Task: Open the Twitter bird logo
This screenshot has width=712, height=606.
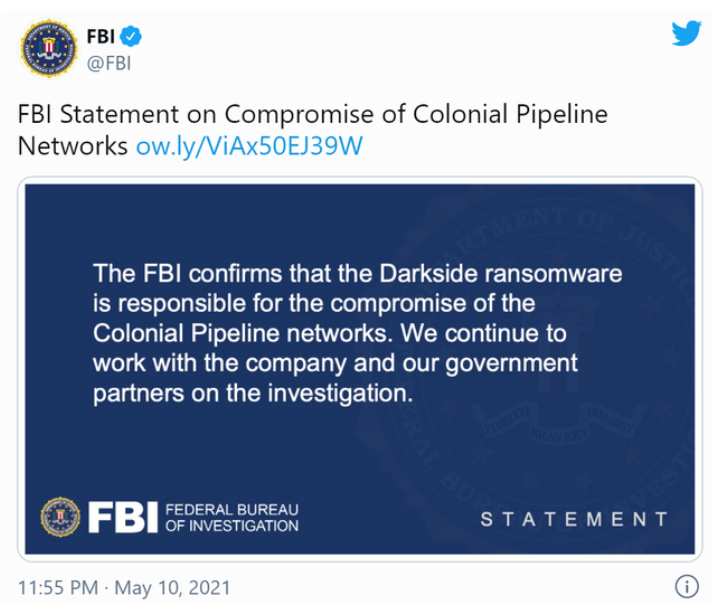Action: (x=687, y=33)
